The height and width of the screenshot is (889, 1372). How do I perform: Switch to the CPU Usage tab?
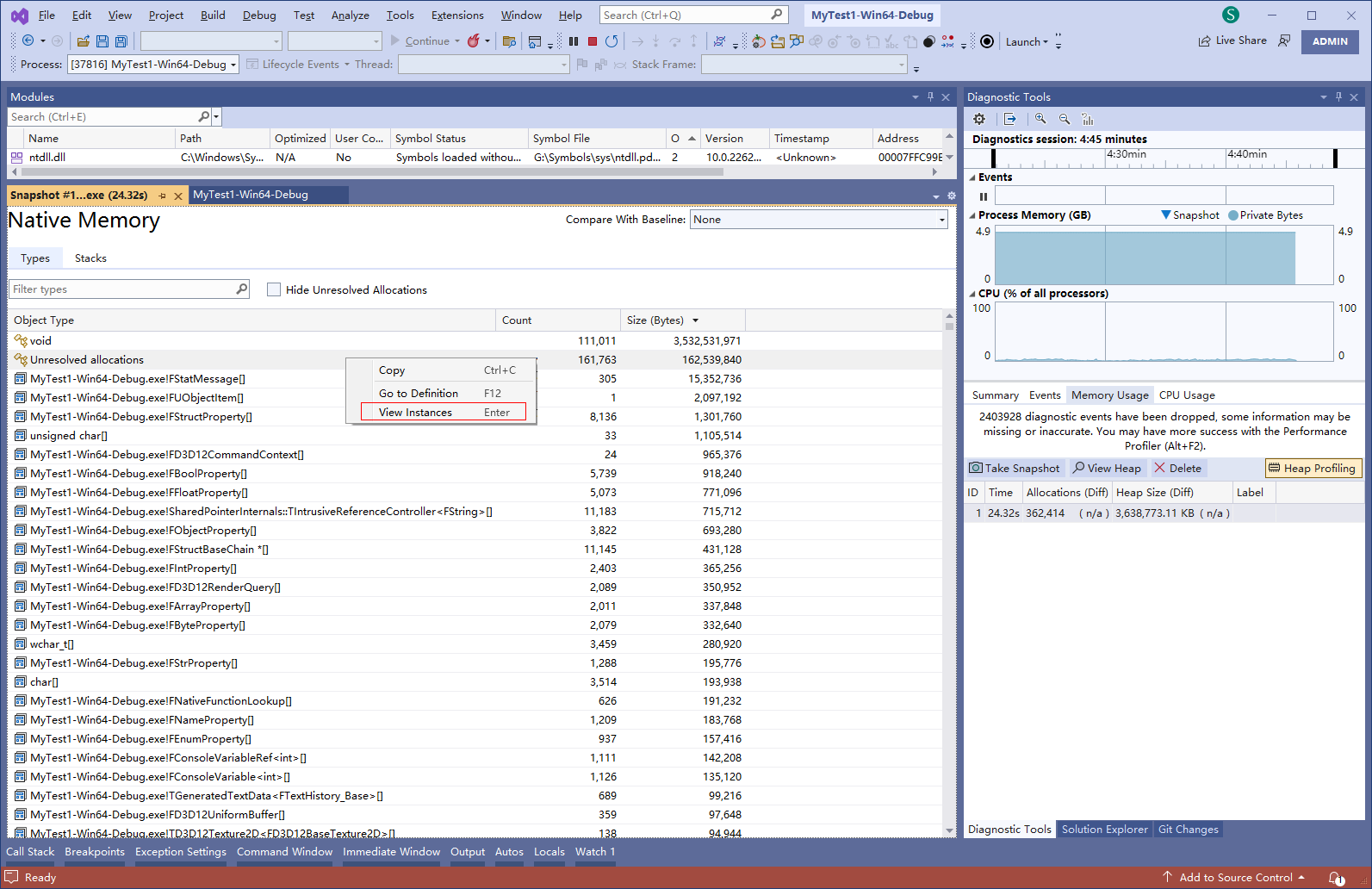coord(1187,395)
